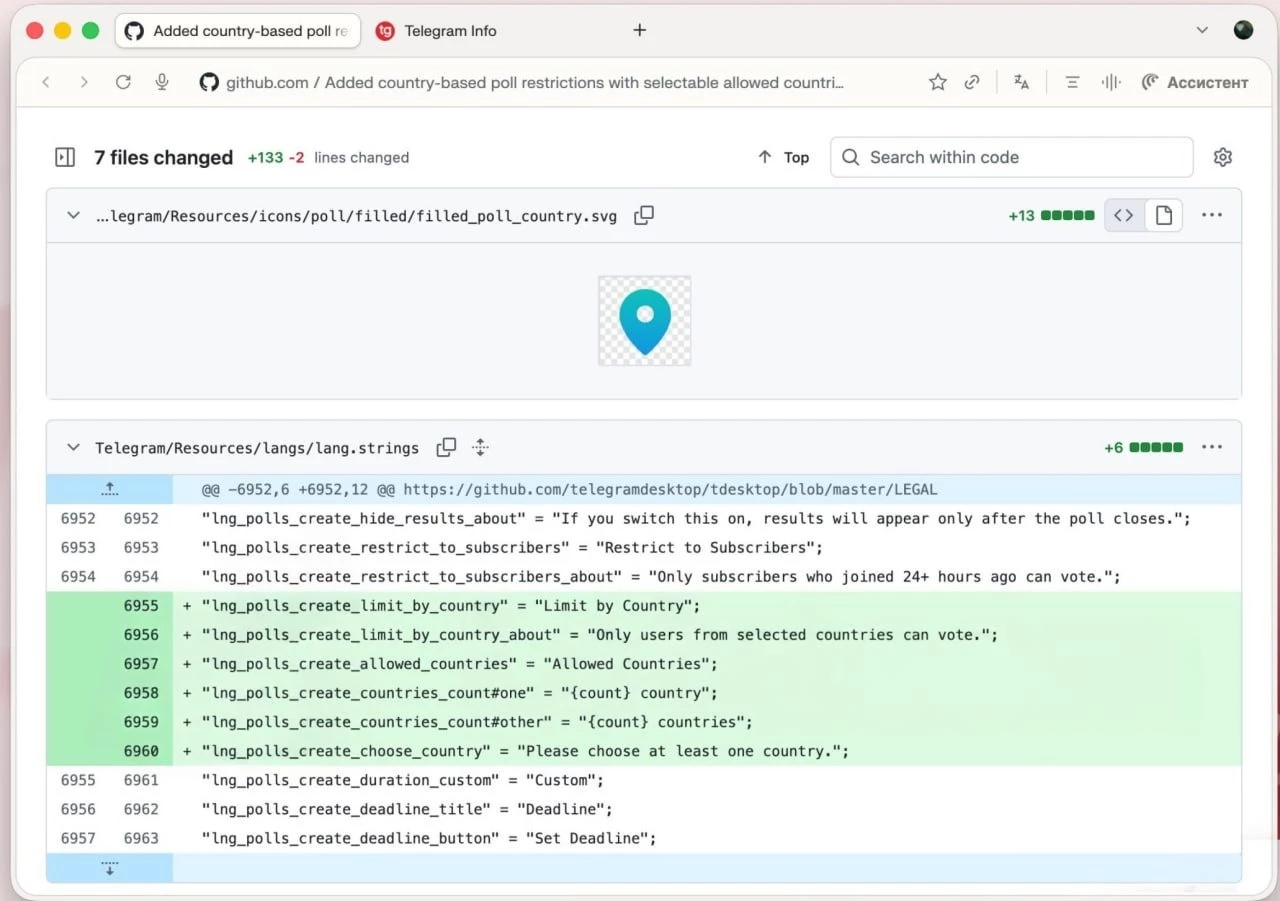Toggle the file tree sidebar panel
This screenshot has height=901, width=1280.
[65, 157]
